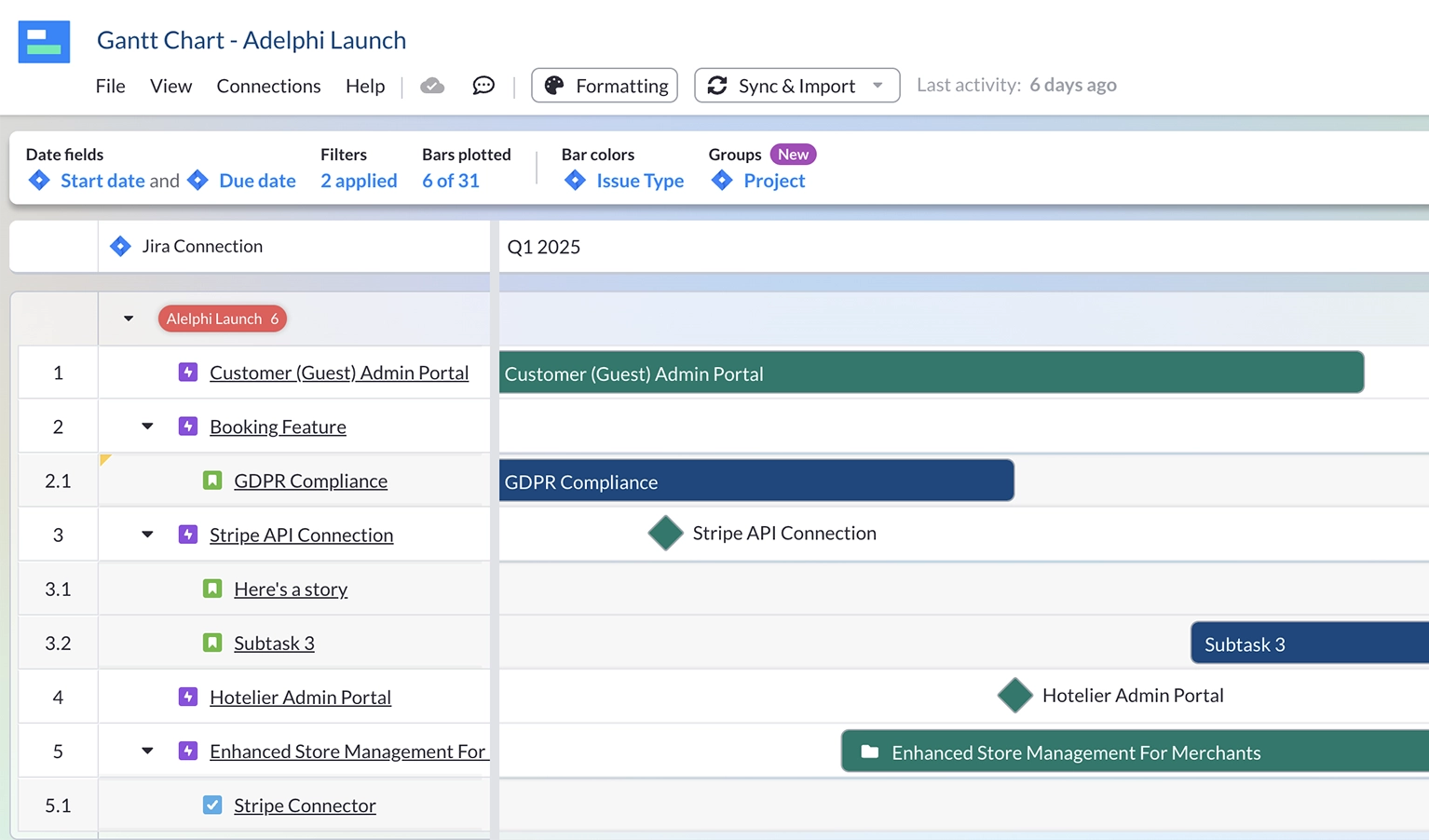The image size is (1429, 840).
Task: Collapse the Stripe API Connection row
Action: pyautogui.click(x=147, y=535)
